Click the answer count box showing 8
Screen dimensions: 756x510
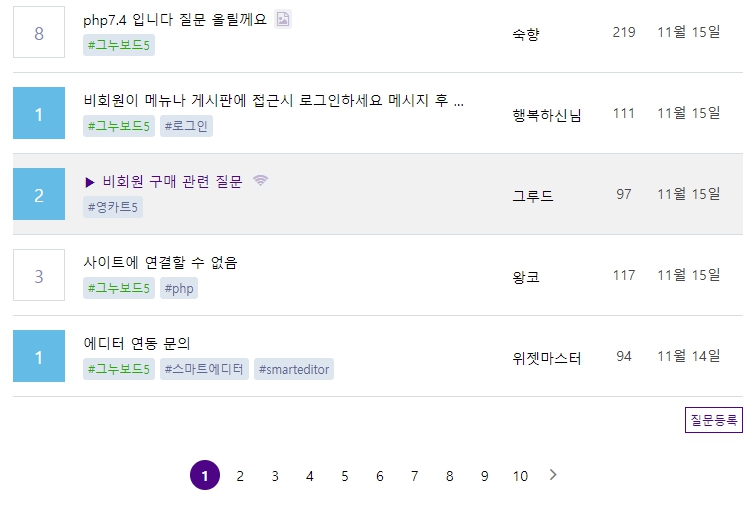[39, 33]
